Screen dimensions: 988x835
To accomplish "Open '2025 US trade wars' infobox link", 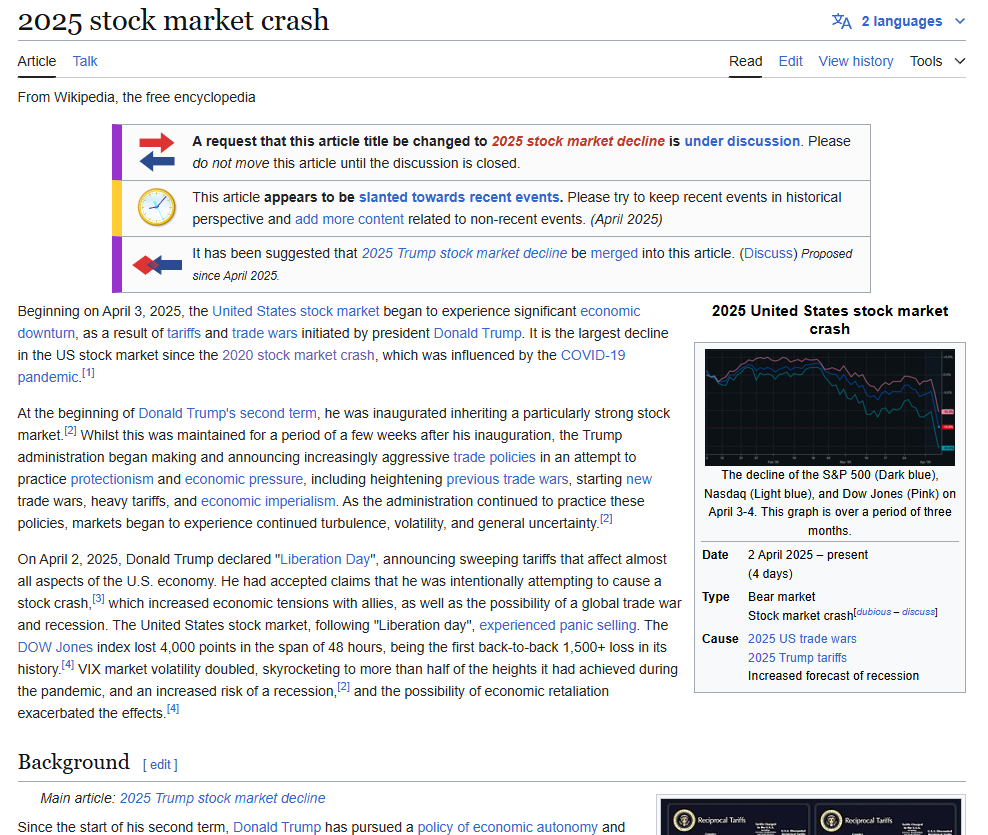I will coord(802,639).
